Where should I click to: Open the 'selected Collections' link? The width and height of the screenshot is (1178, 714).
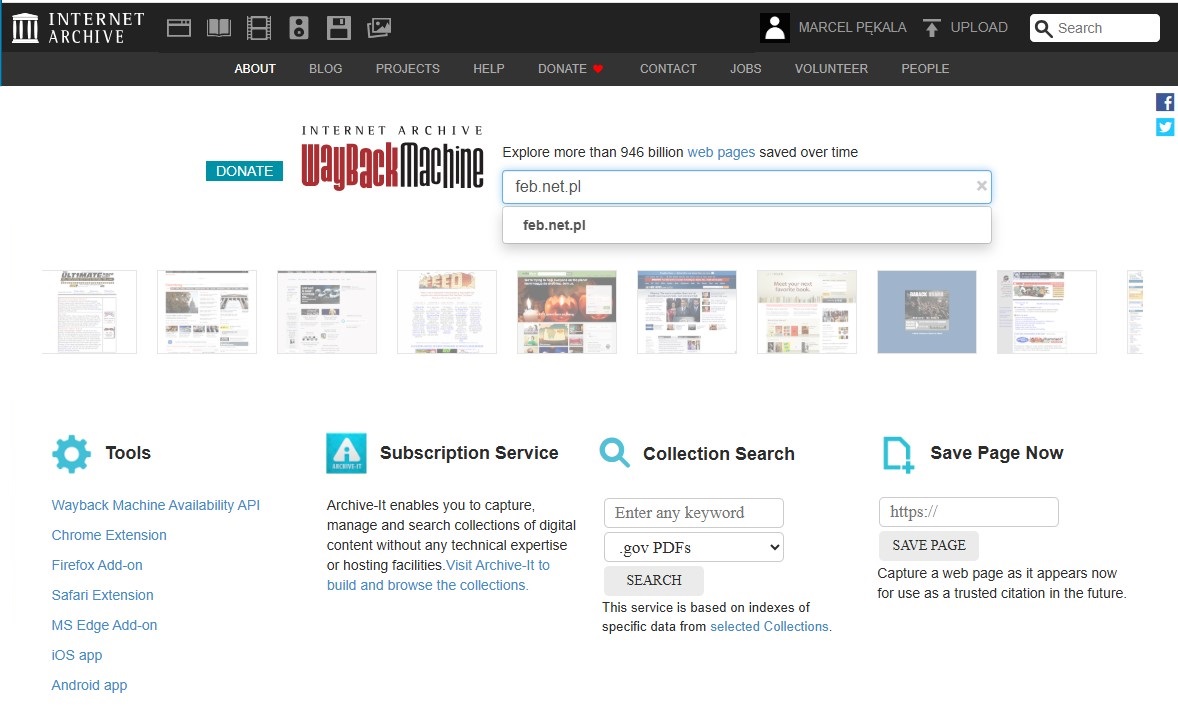pos(769,627)
